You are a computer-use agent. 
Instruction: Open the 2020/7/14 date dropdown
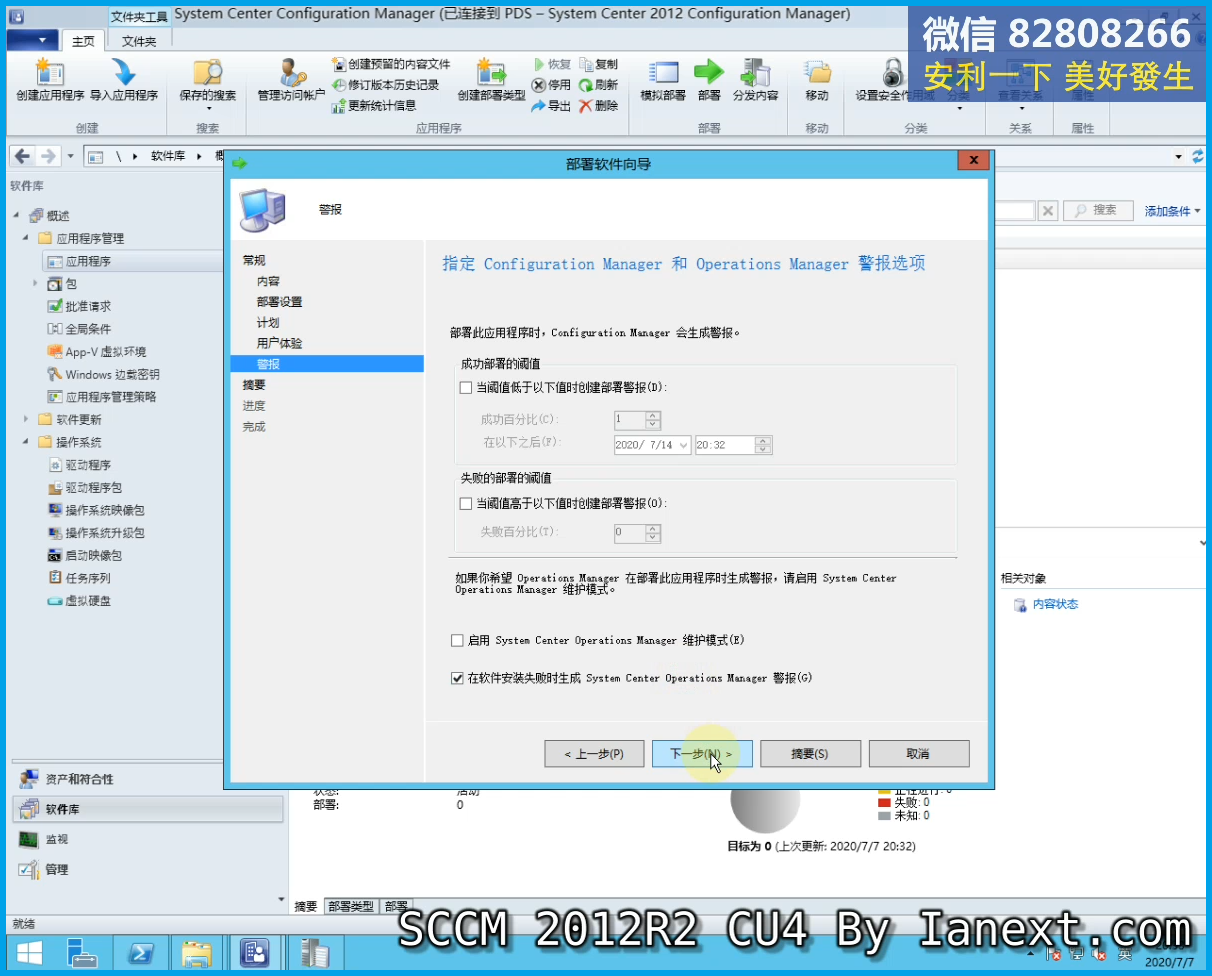[683, 445]
